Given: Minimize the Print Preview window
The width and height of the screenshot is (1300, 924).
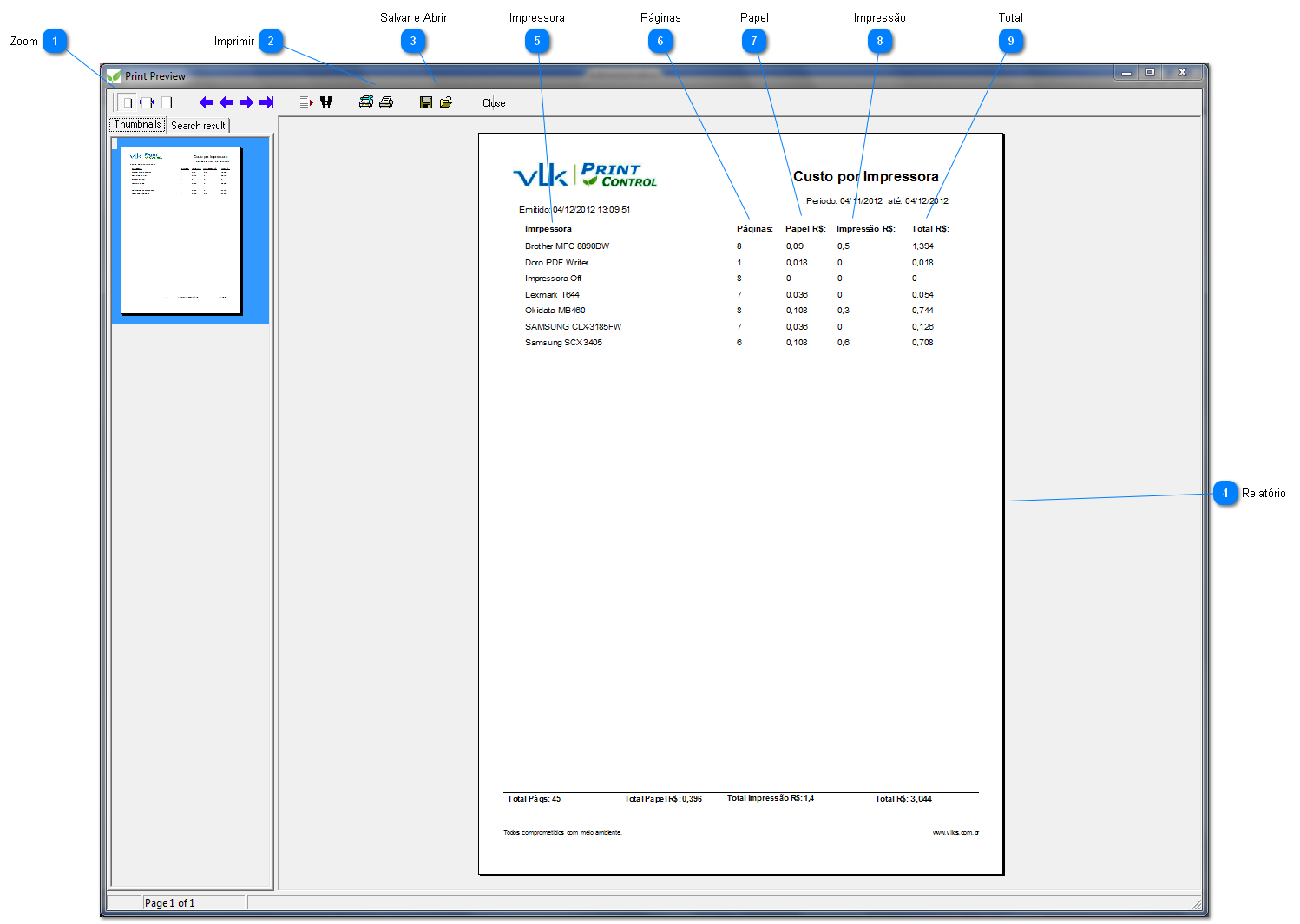Looking at the screenshot, I should (x=1126, y=73).
